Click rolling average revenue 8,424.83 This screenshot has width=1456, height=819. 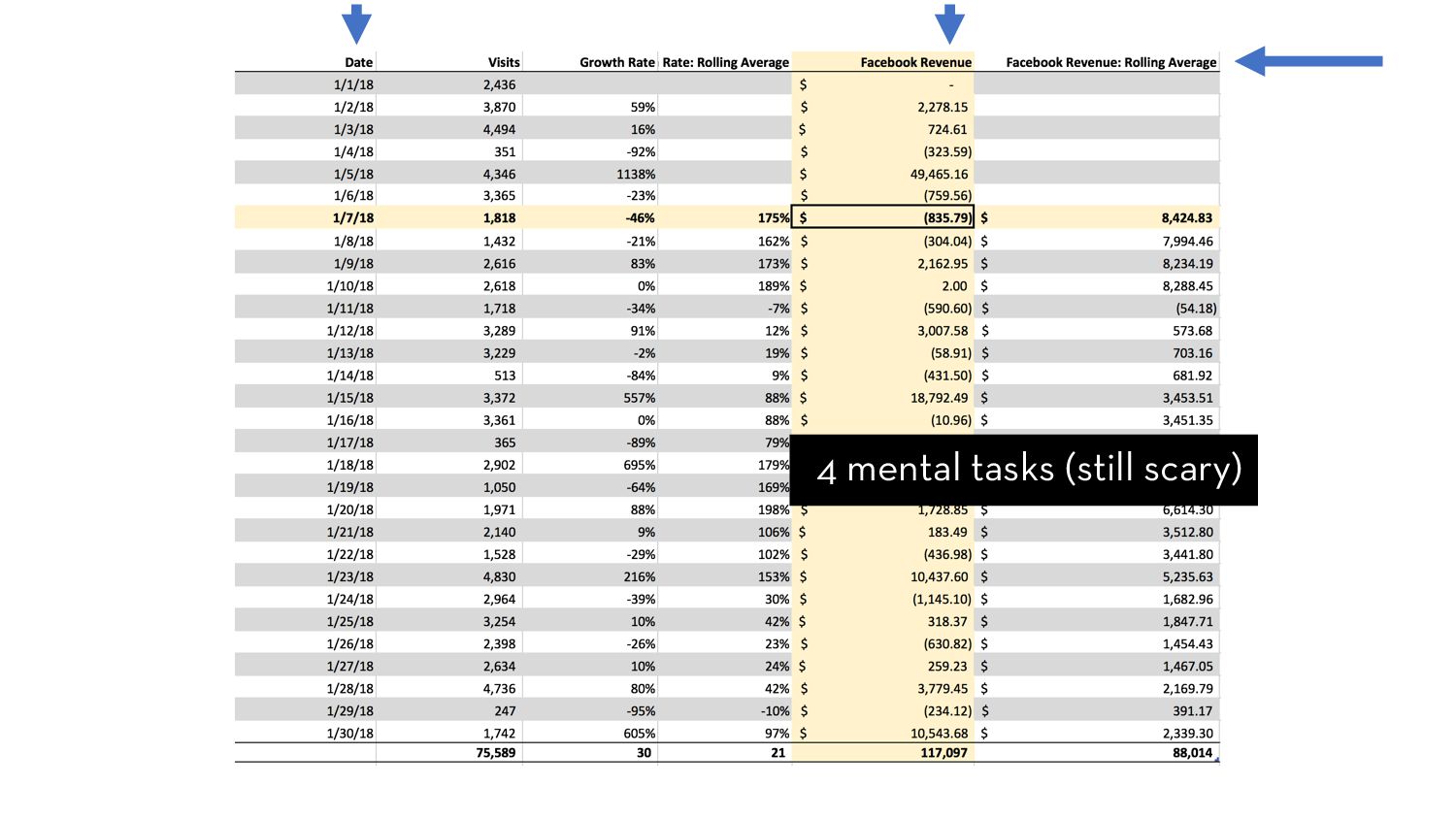click(1187, 217)
